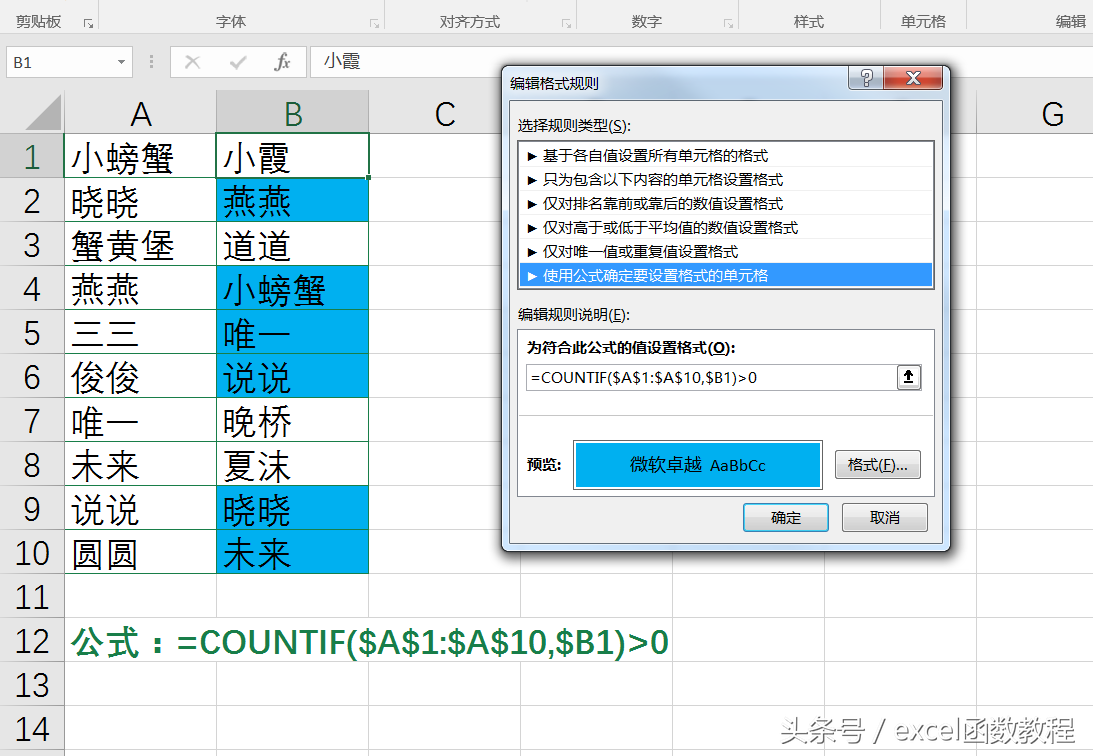Viewport: 1093px width, 756px height.
Task: Click cell A4 containing 燕燕
Action: pos(140,288)
